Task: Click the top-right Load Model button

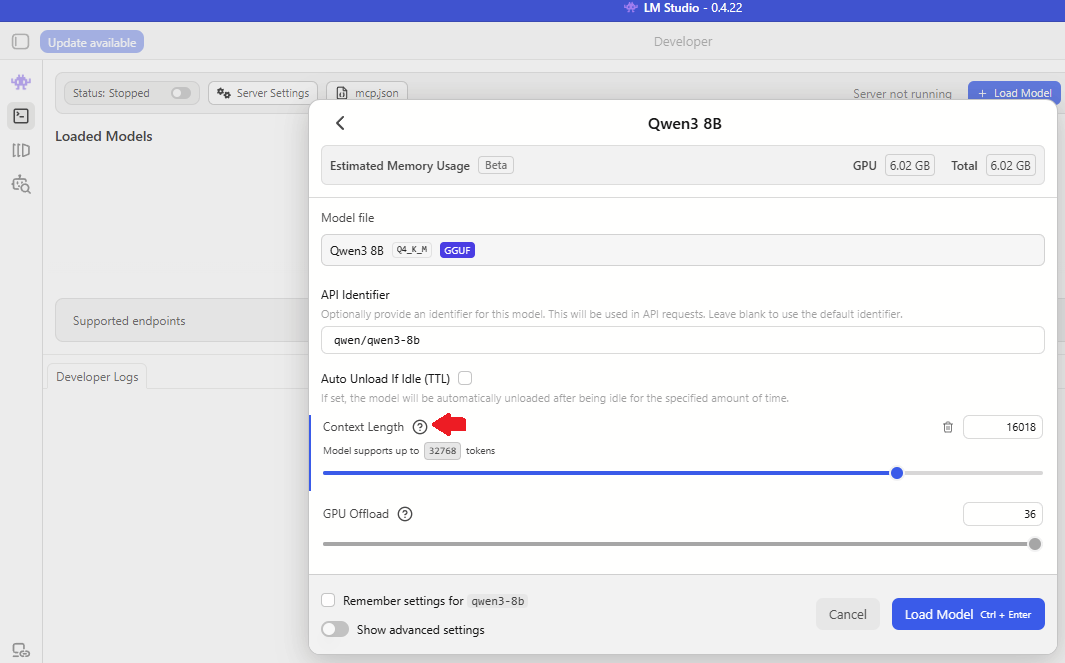Action: click(1014, 93)
